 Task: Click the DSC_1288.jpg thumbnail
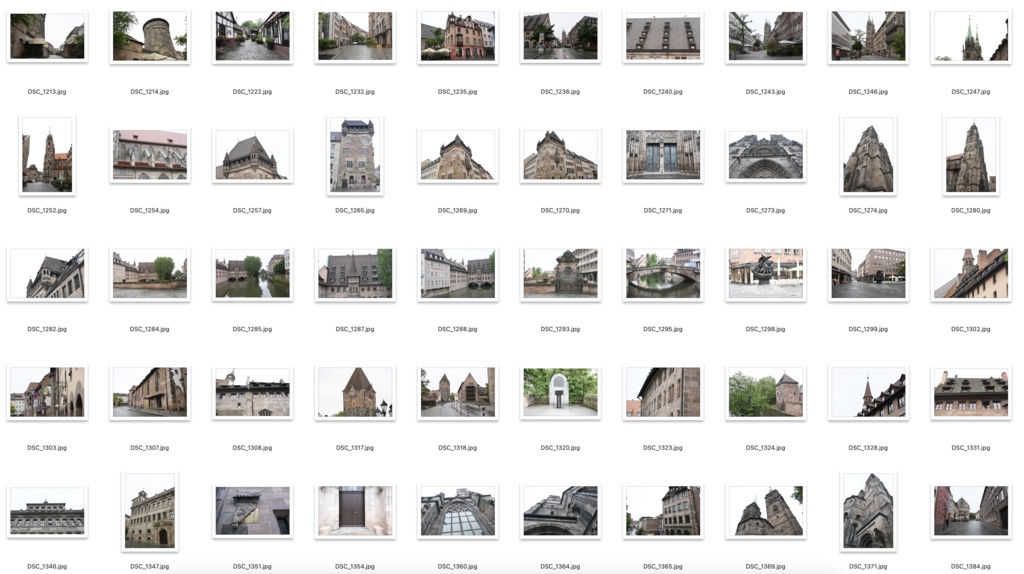[457, 274]
